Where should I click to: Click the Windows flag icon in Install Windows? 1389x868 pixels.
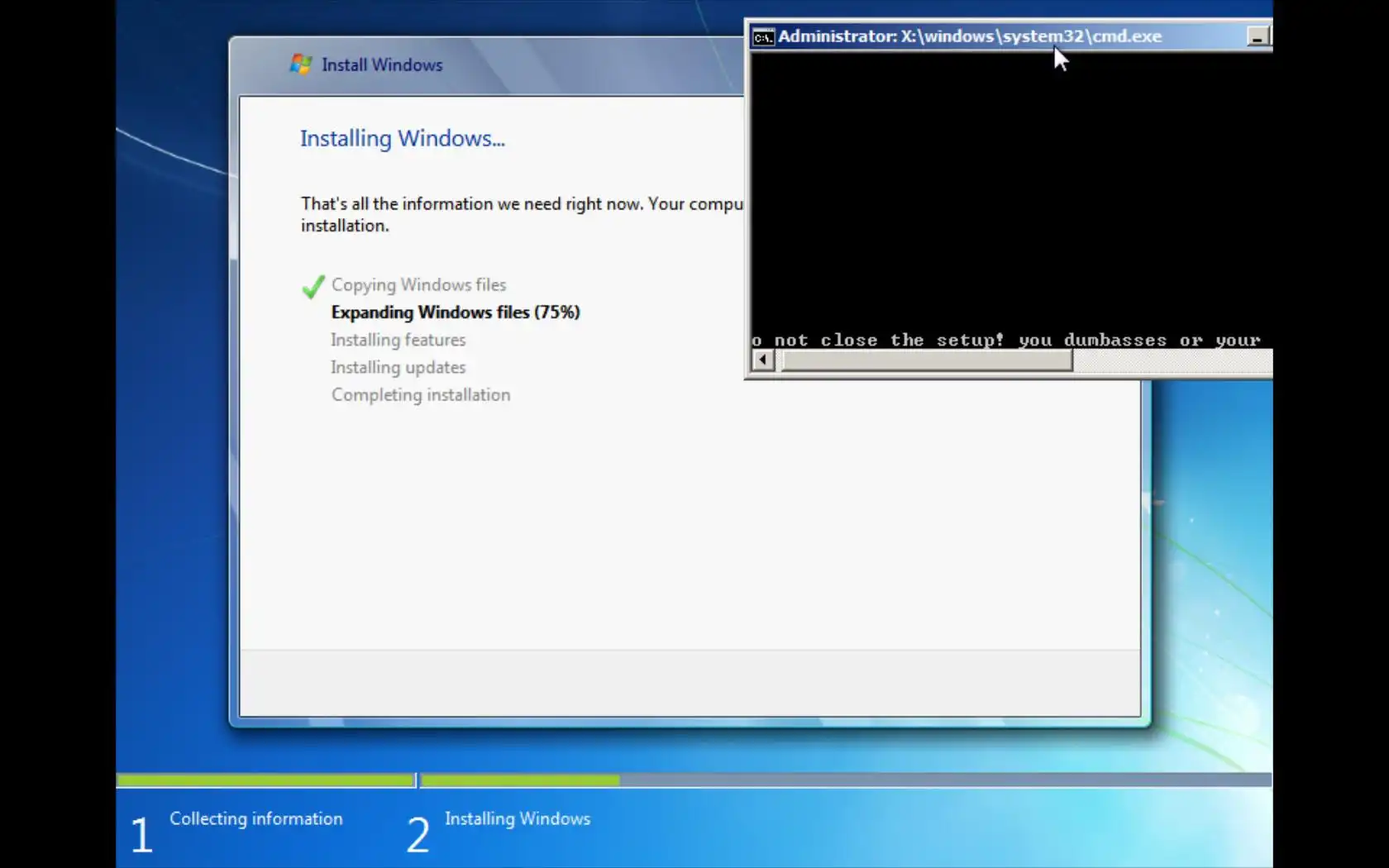pos(300,64)
